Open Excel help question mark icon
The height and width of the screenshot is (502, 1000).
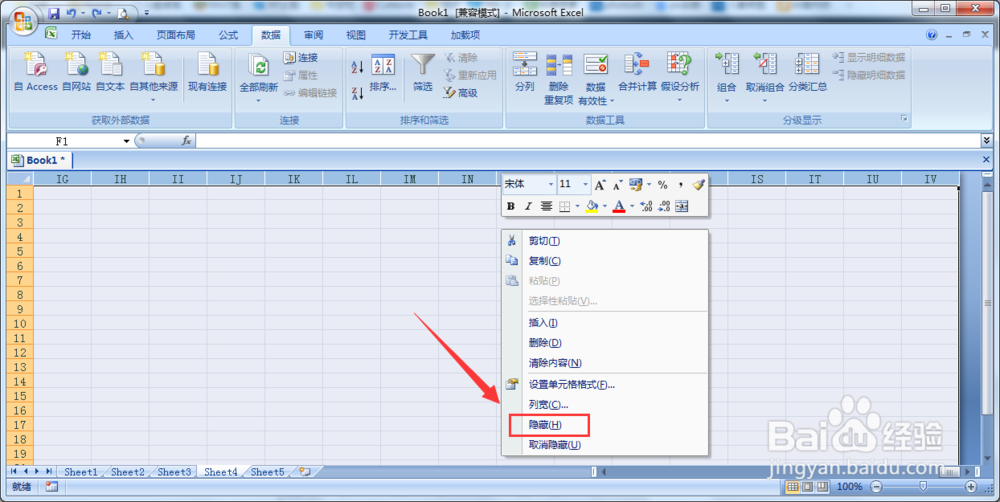click(932, 34)
